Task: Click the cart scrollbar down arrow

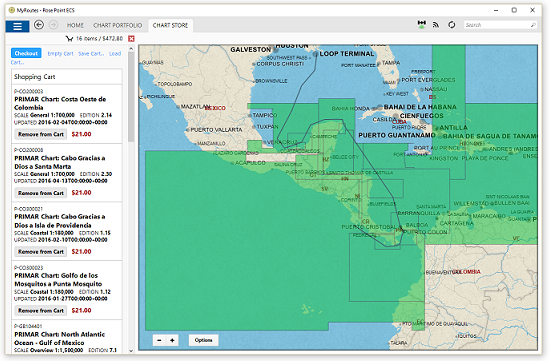Action: click(x=131, y=350)
